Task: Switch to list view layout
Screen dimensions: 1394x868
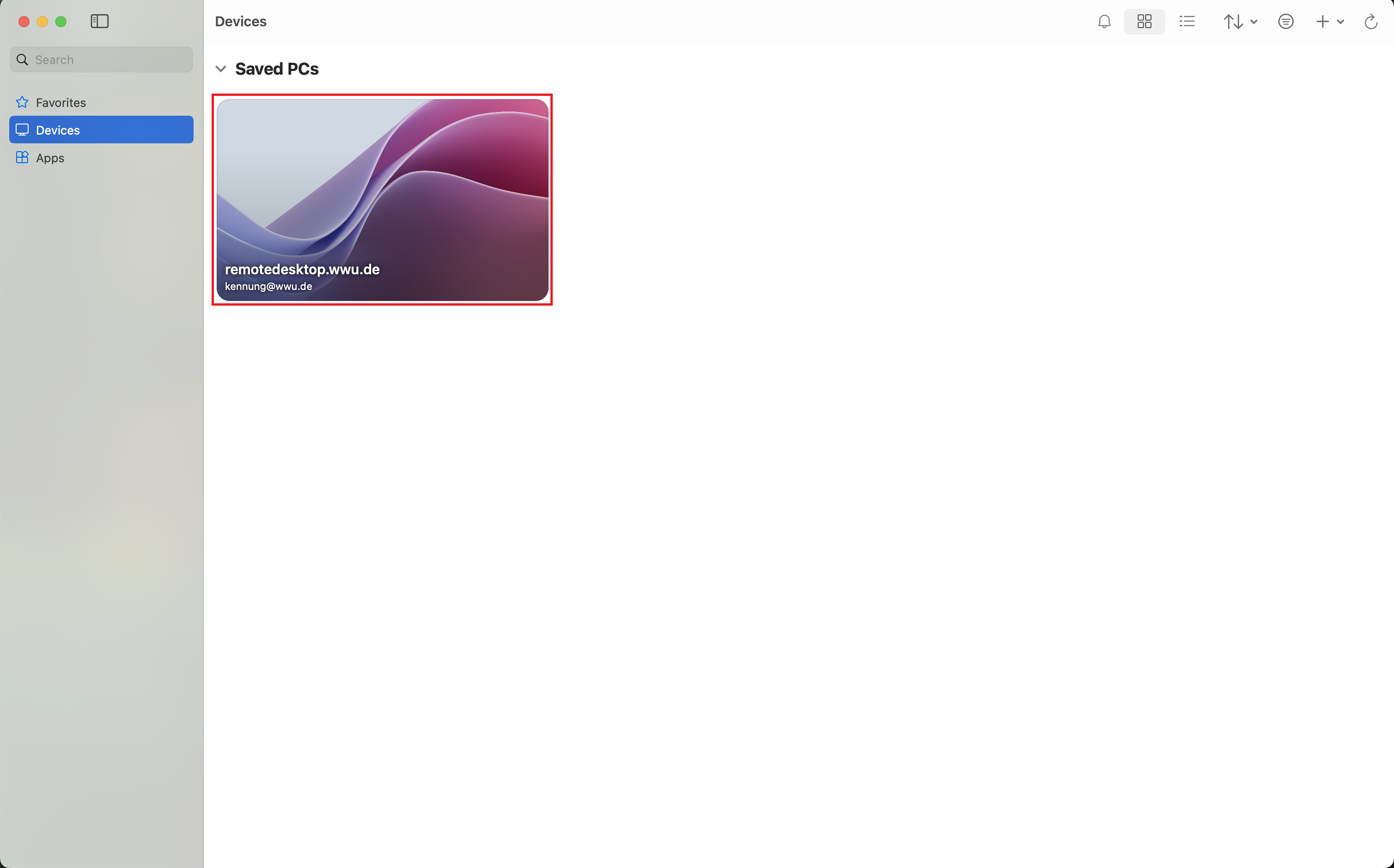Action: click(x=1187, y=22)
